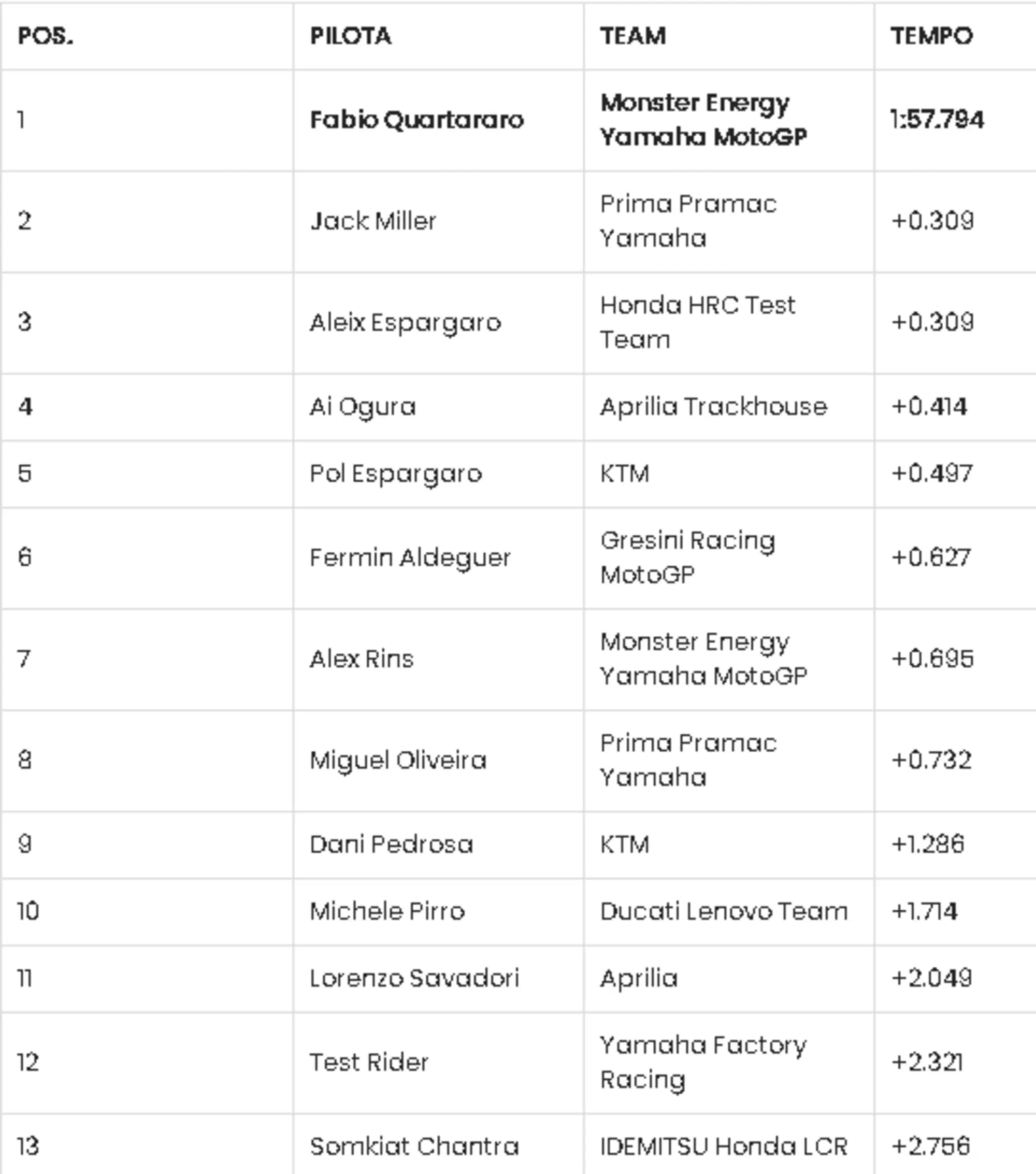The image size is (1036, 1174).
Task: Click the TEAM column header
Action: 634,36
